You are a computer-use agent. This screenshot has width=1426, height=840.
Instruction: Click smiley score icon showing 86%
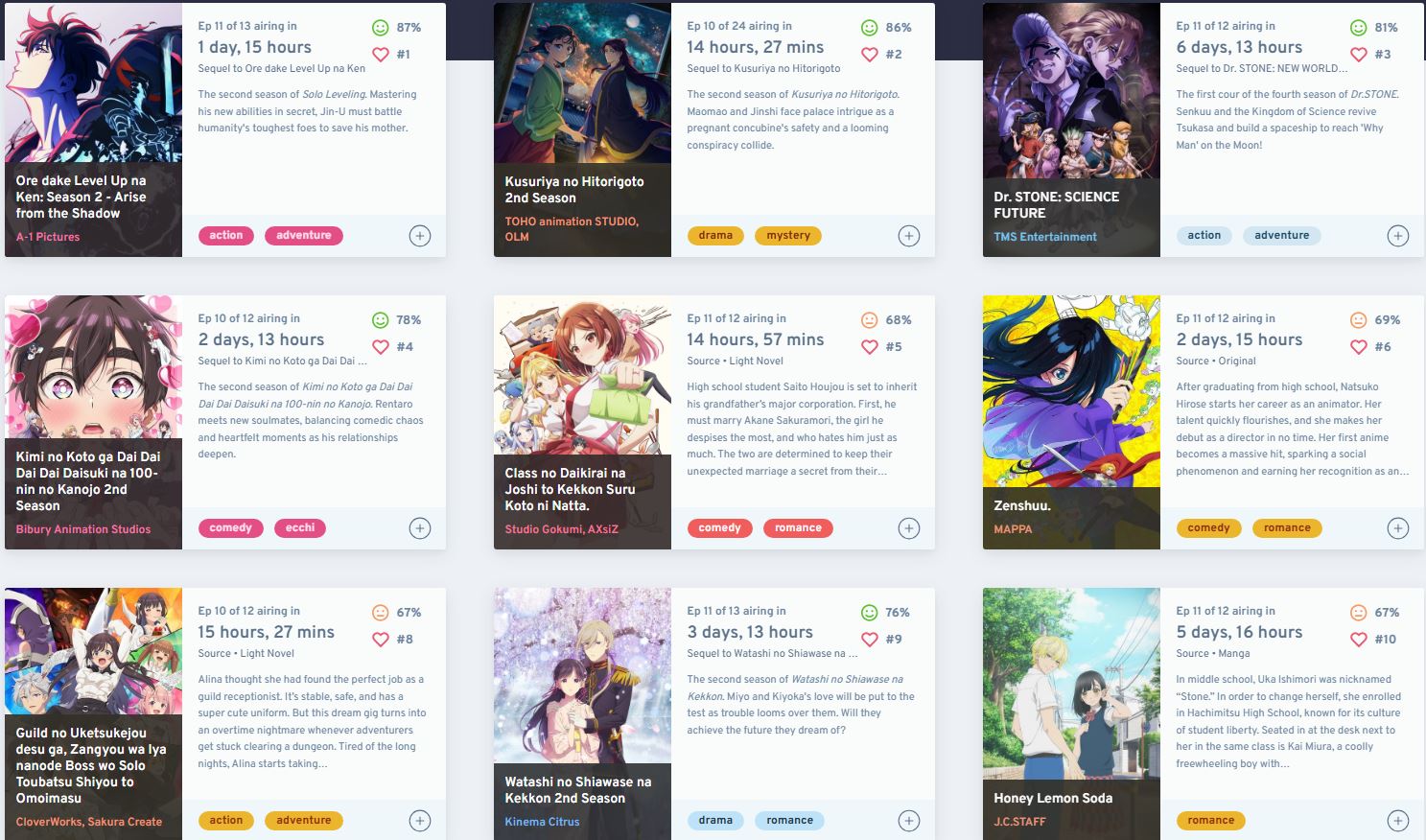870,28
